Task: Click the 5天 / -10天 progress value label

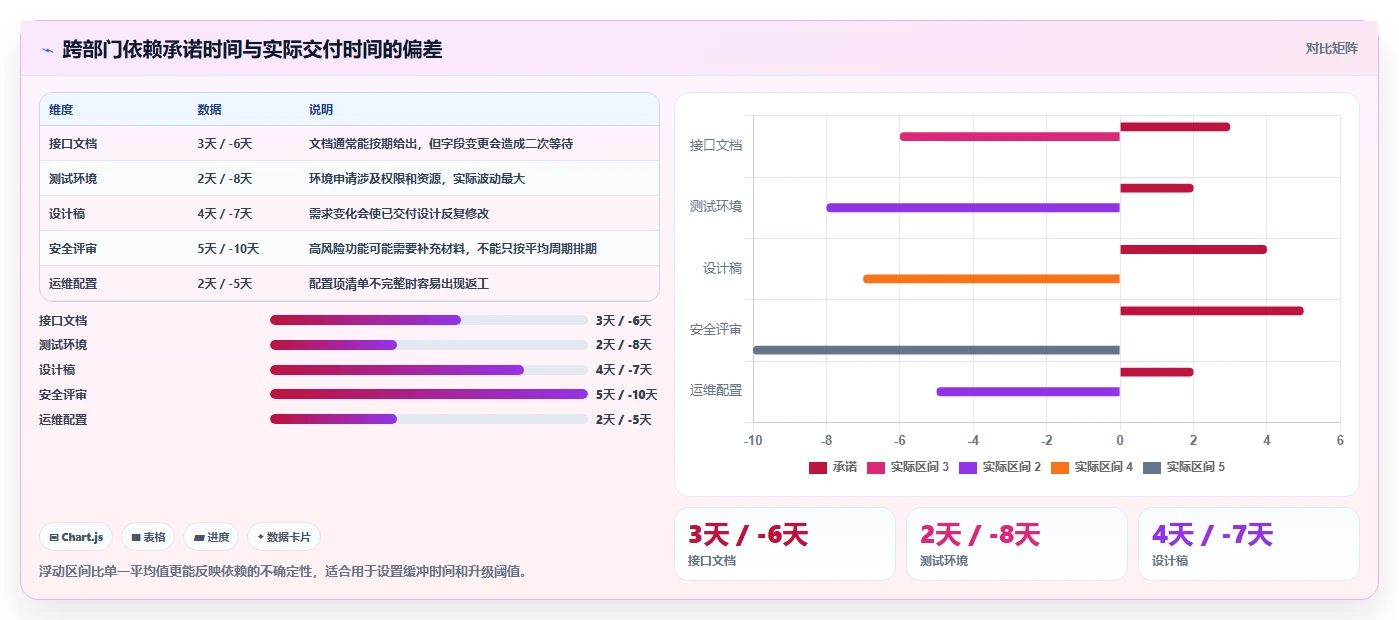Action: pos(627,395)
